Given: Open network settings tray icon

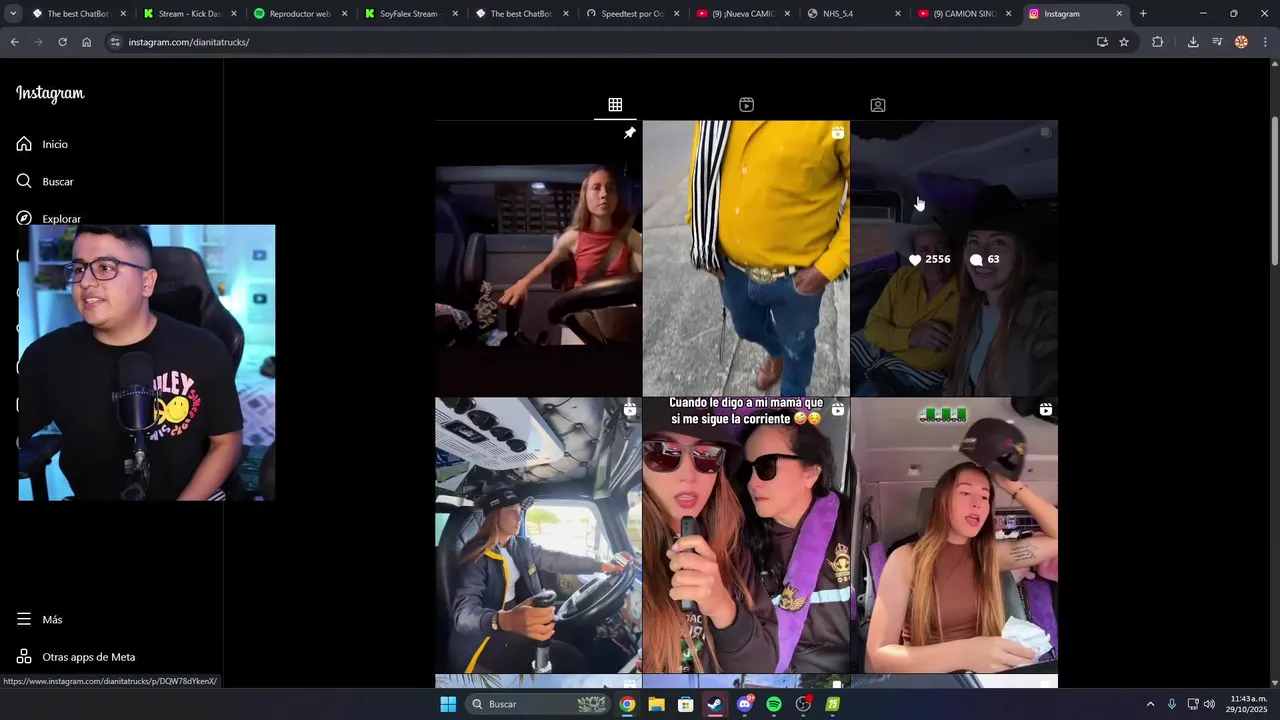Looking at the screenshot, I should 1193,704.
